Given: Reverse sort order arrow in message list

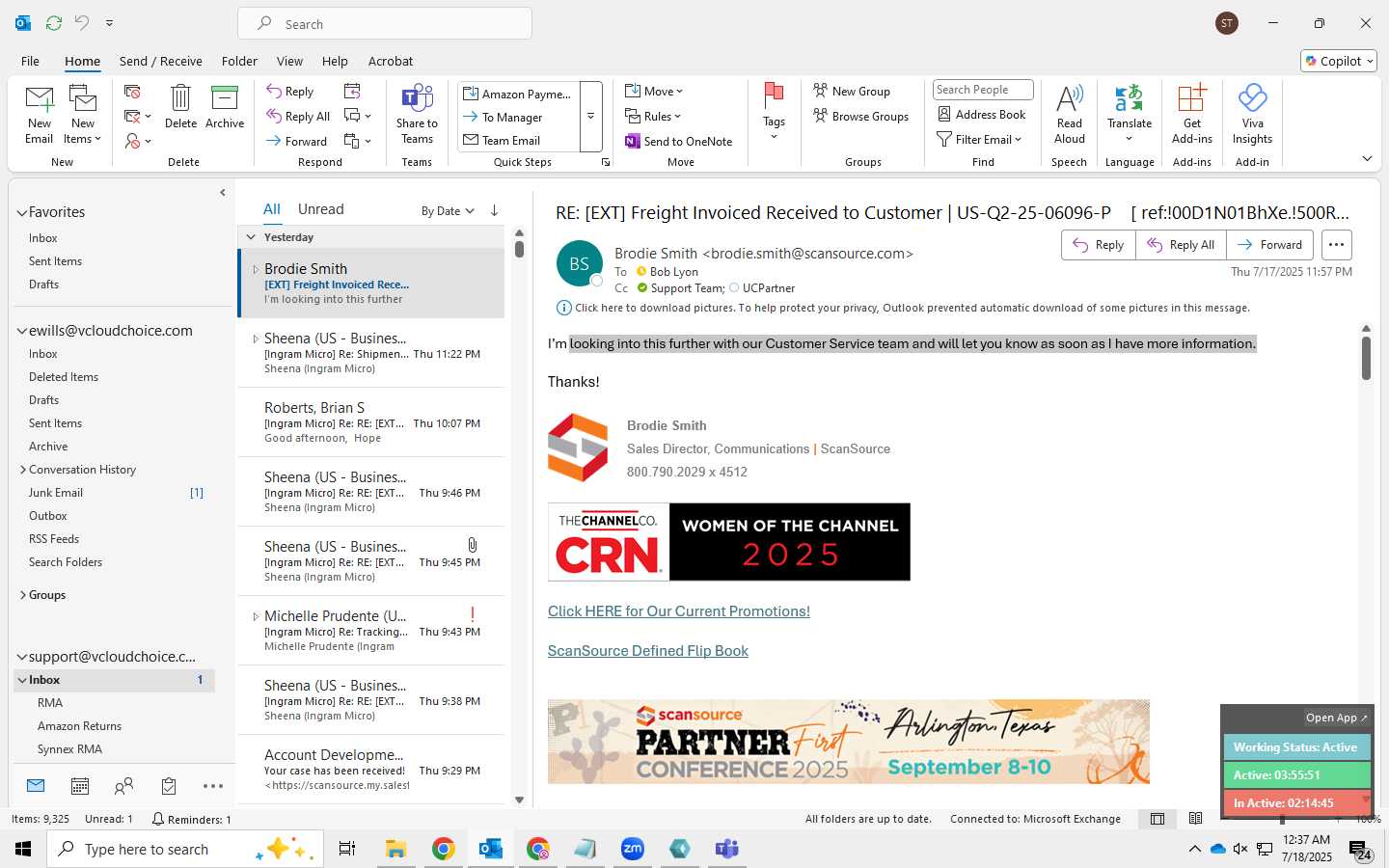Looking at the screenshot, I should (494, 210).
